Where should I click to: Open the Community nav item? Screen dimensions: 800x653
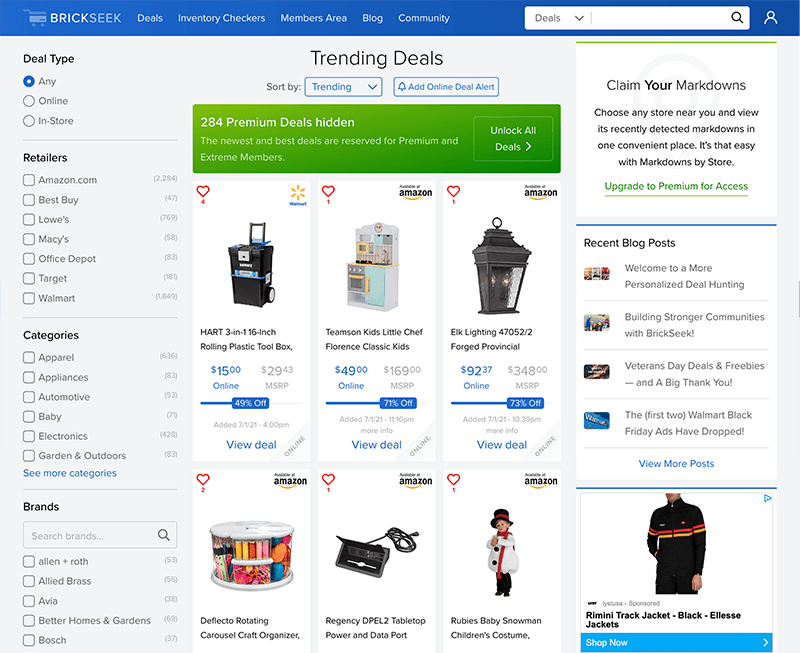tap(424, 18)
